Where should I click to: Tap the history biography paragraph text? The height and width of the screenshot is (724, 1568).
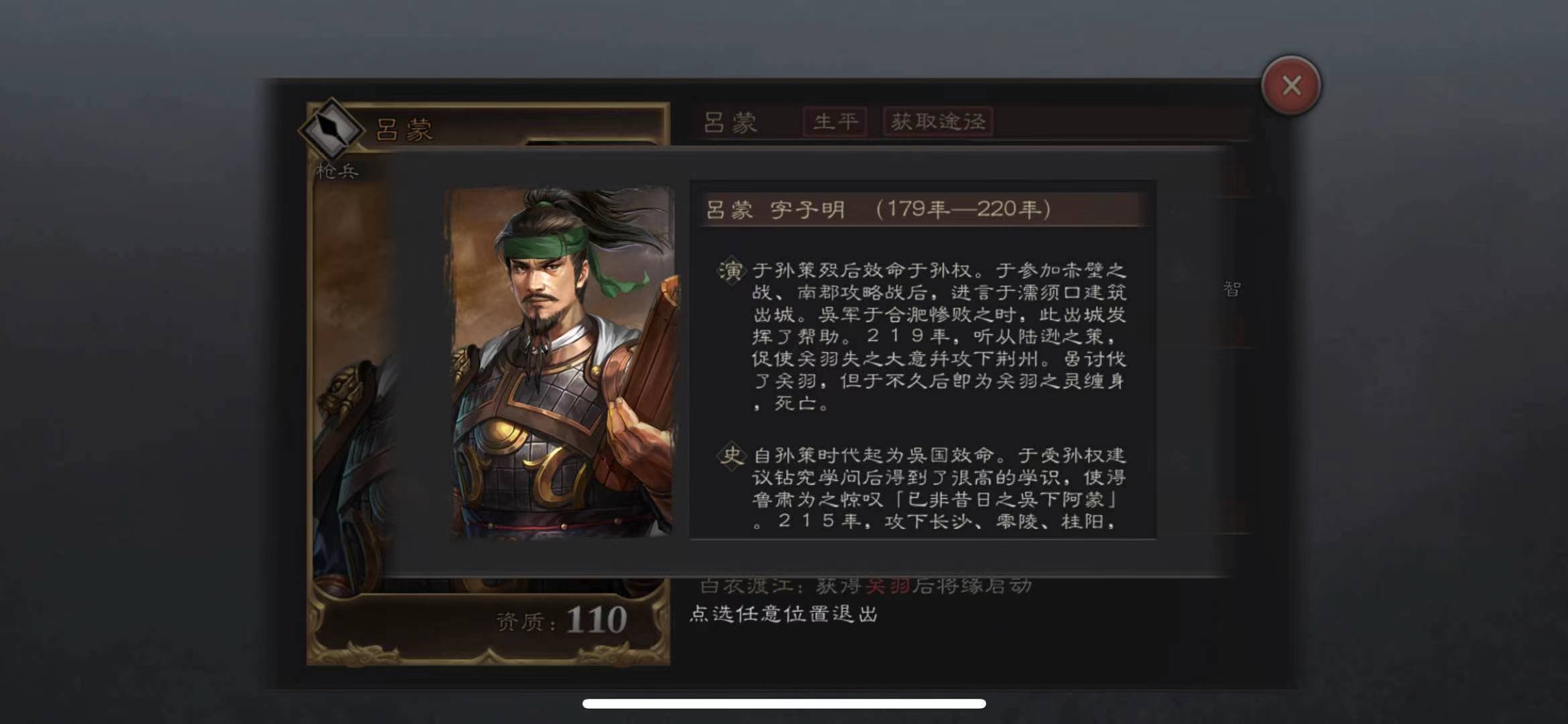pyautogui.click(x=939, y=489)
